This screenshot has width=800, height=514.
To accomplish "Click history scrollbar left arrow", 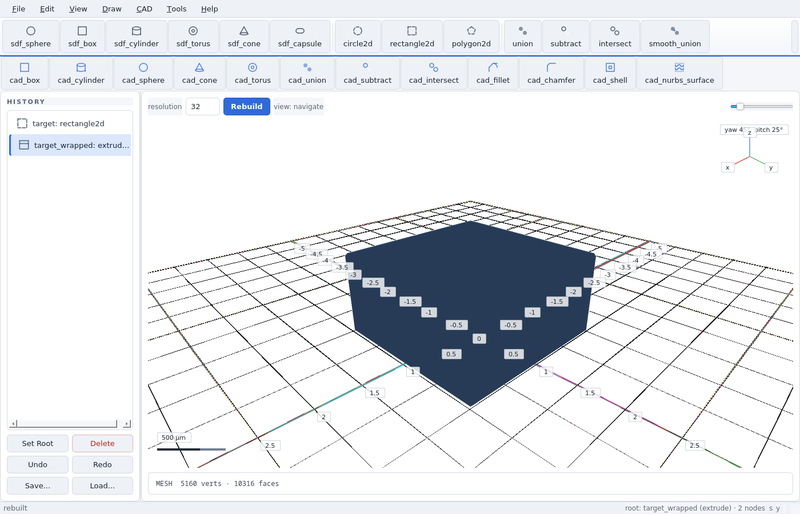I will (13, 424).
